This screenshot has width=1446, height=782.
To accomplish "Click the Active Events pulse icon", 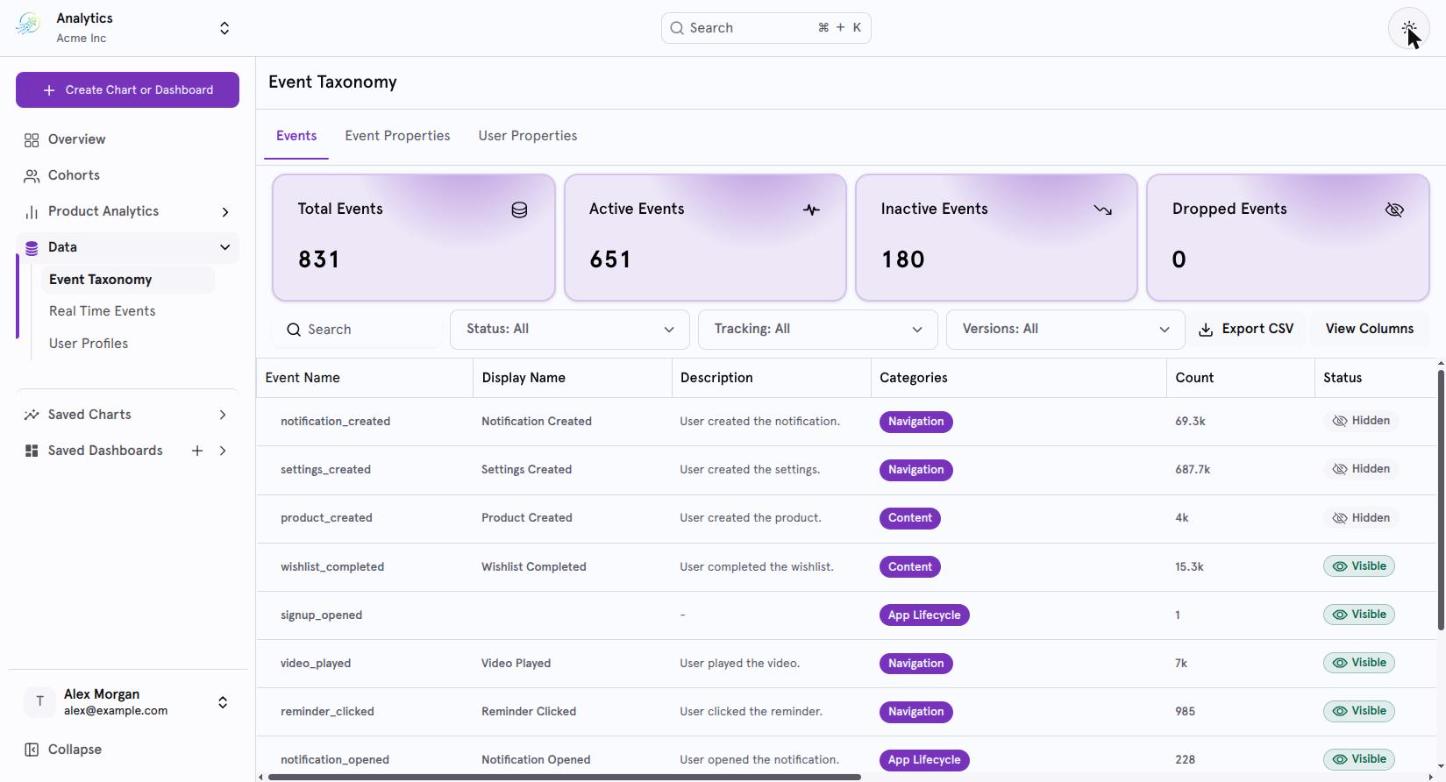I will 811,210.
